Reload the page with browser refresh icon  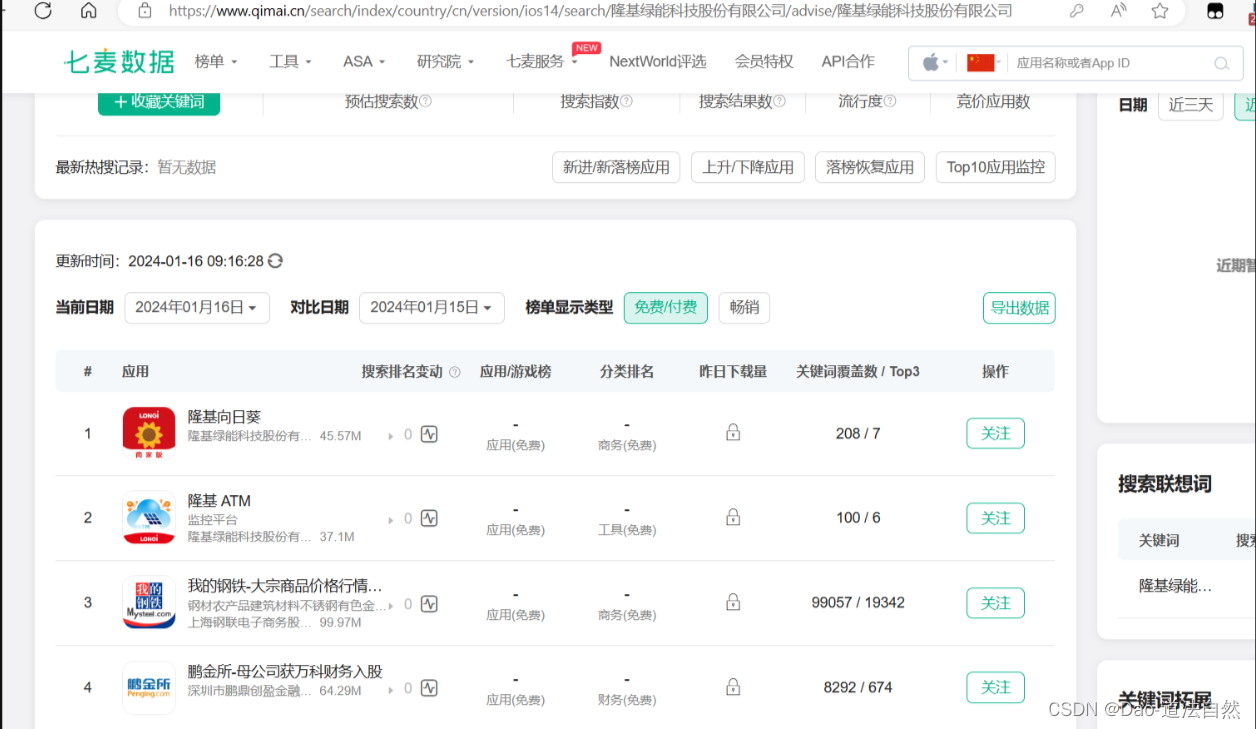(43, 11)
